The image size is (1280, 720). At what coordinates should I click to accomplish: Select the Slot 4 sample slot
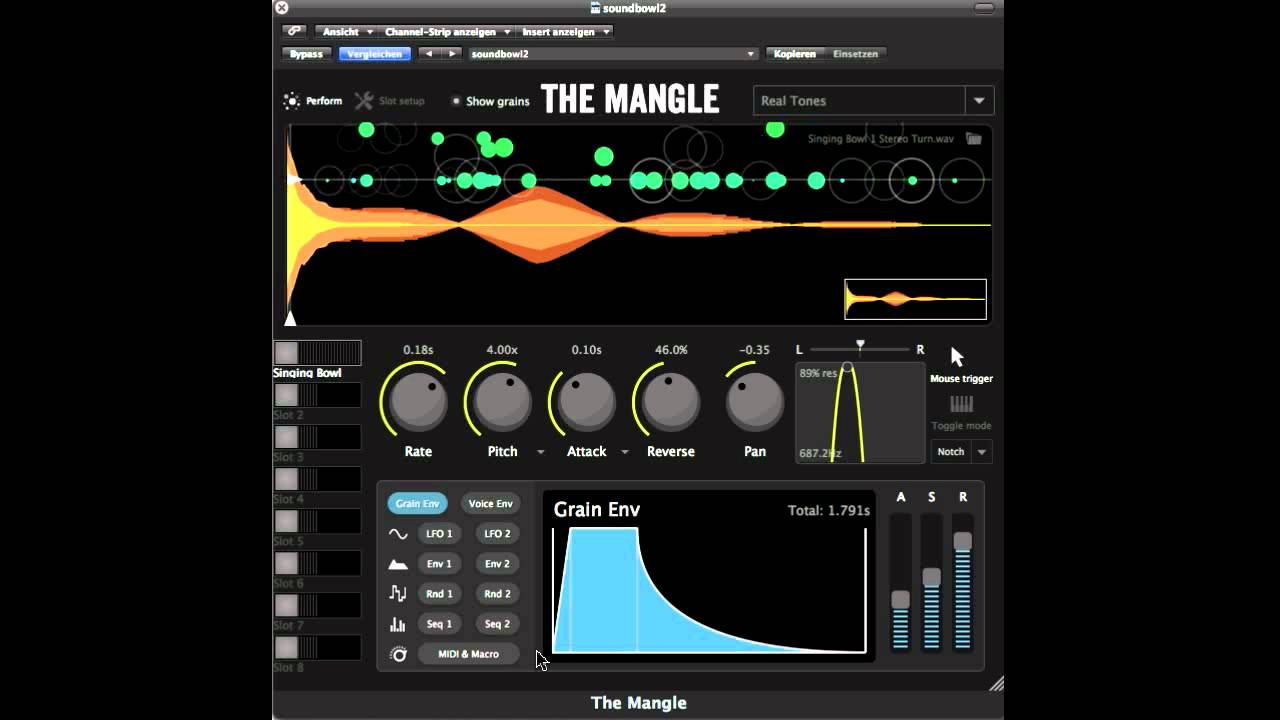(317, 479)
